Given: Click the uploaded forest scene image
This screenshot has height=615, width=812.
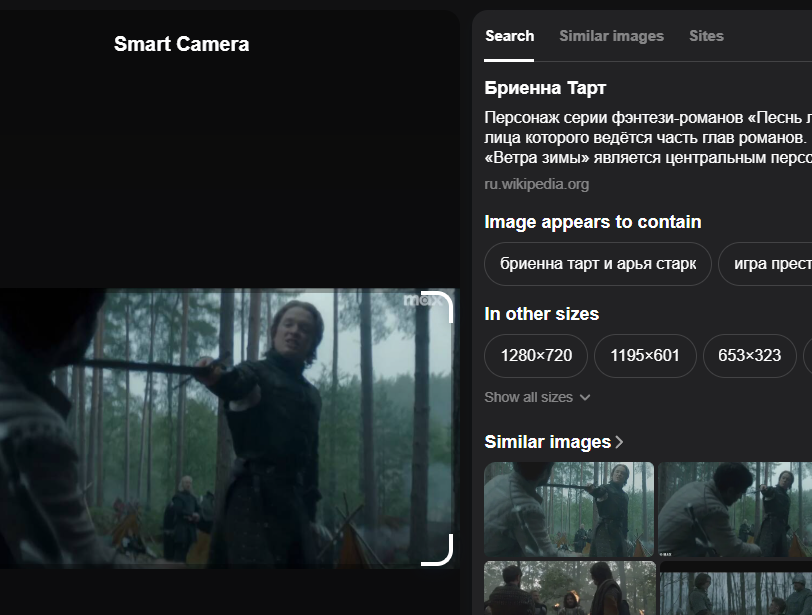Looking at the screenshot, I should pyautogui.click(x=228, y=428).
